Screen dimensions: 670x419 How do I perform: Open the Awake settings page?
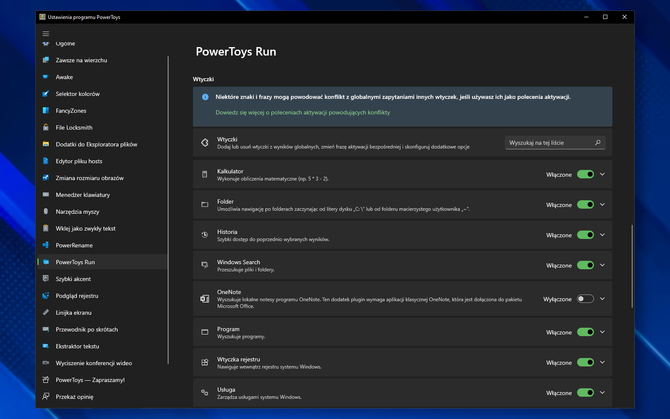click(x=103, y=77)
